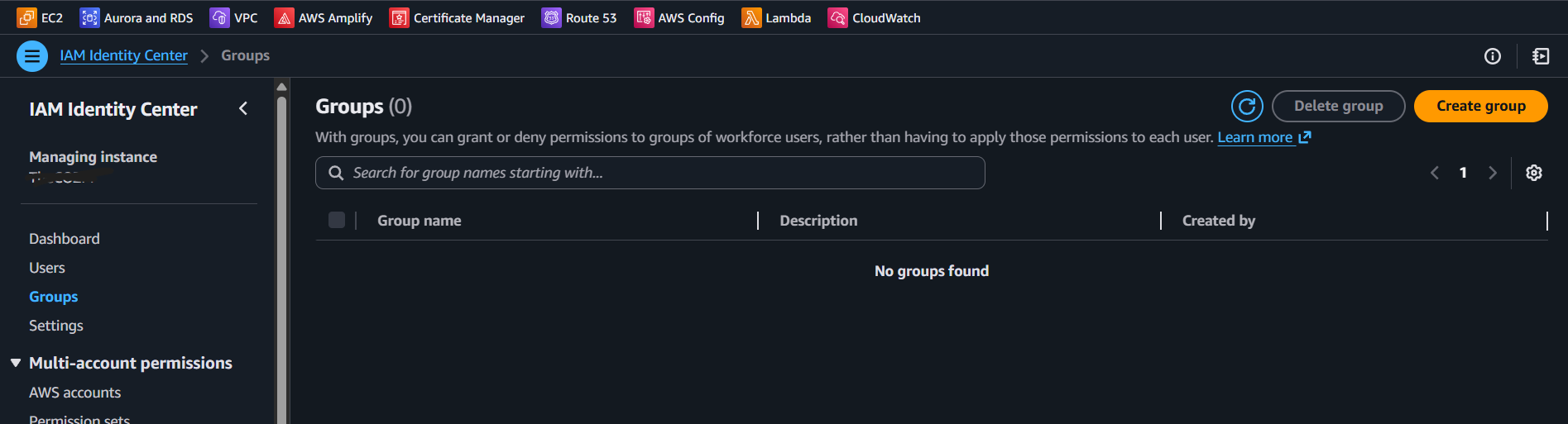Screen dimensions: 1568x424
Task: Open the EC2 service shortcut
Action: tap(40, 17)
